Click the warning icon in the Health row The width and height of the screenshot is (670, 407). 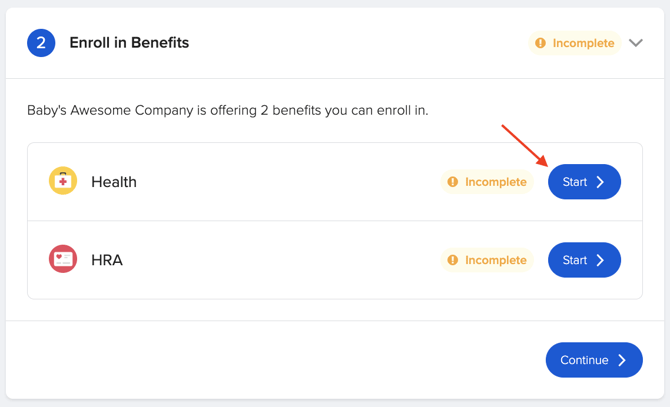click(x=453, y=182)
